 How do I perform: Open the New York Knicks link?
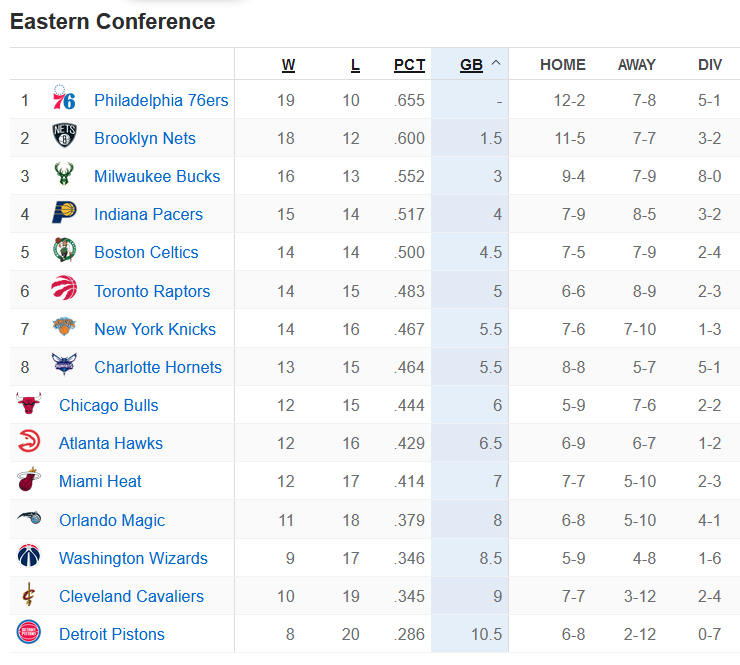(155, 329)
